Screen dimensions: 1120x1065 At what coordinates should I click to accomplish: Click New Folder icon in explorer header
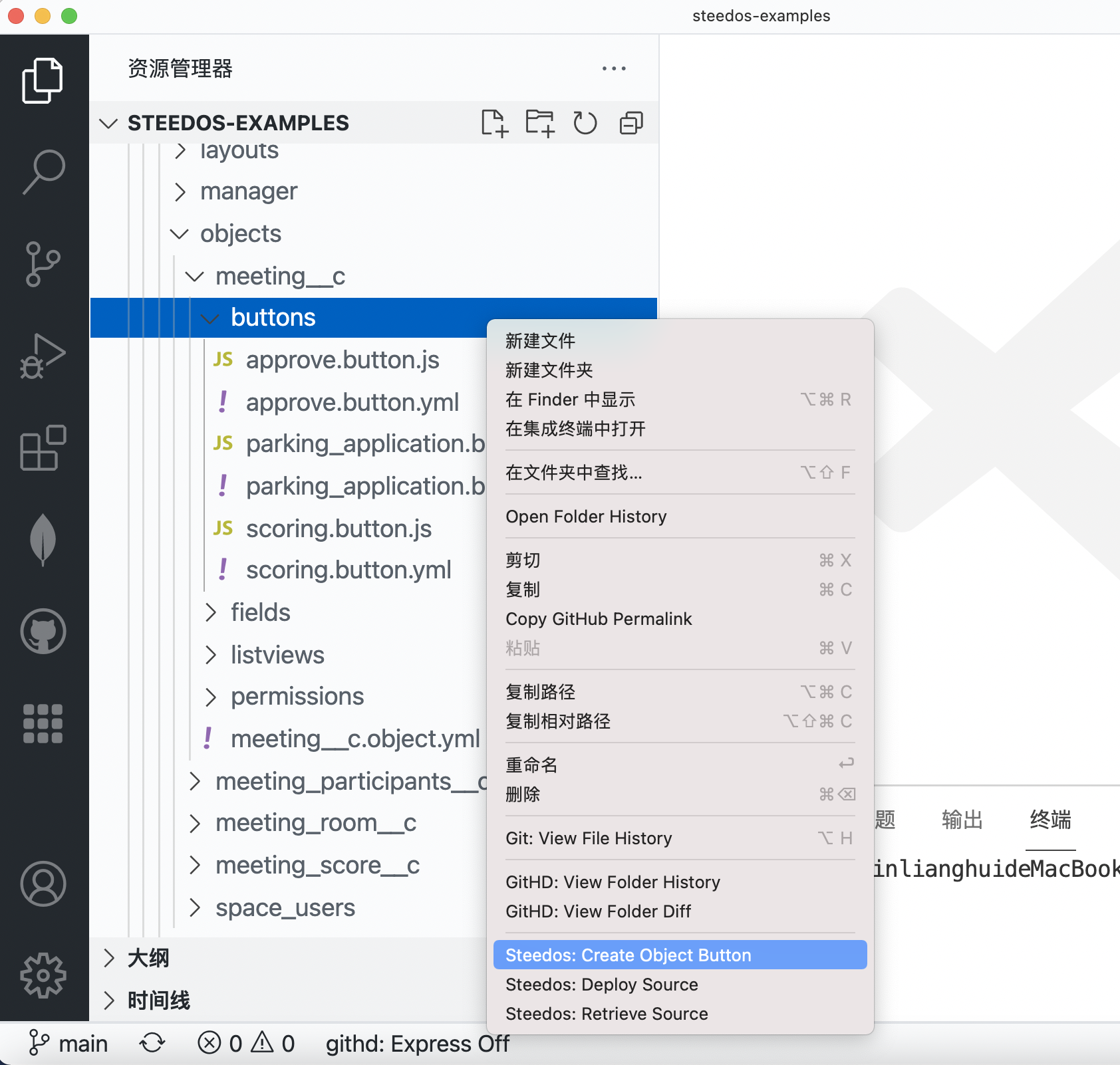540,123
